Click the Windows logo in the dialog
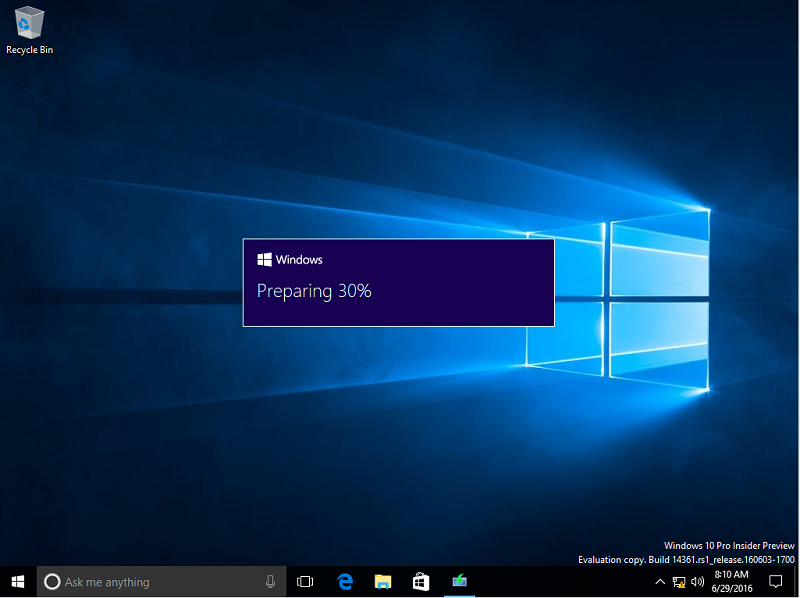 264,260
